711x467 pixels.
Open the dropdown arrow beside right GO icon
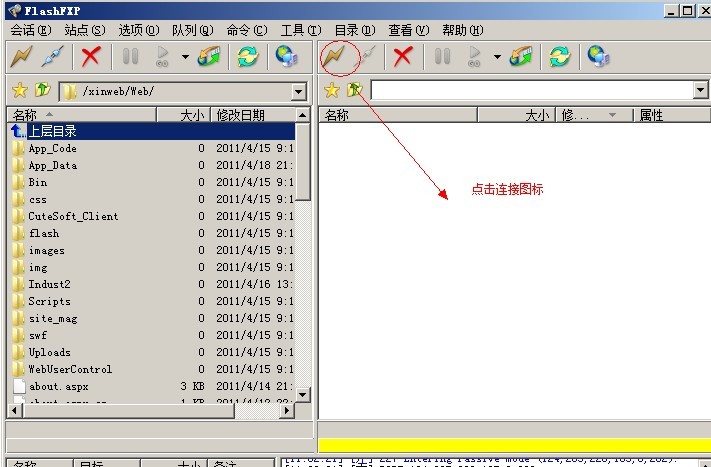[497, 57]
